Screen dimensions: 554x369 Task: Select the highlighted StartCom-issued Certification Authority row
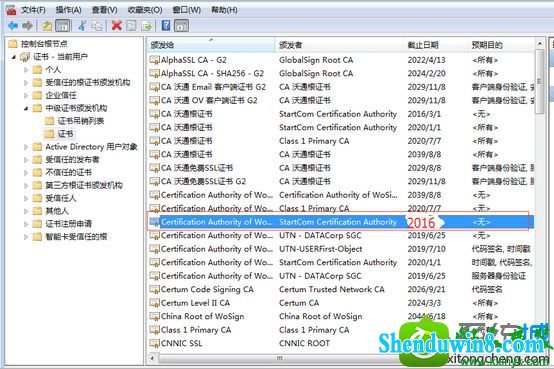341,222
